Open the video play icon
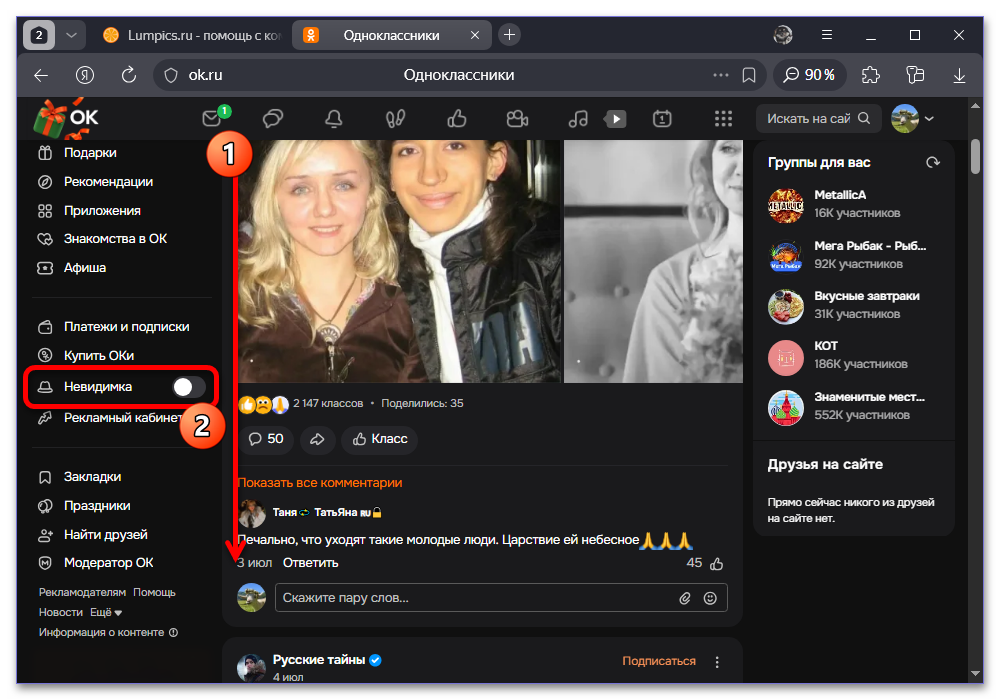Viewport: 1000px width, 700px height. coord(615,119)
